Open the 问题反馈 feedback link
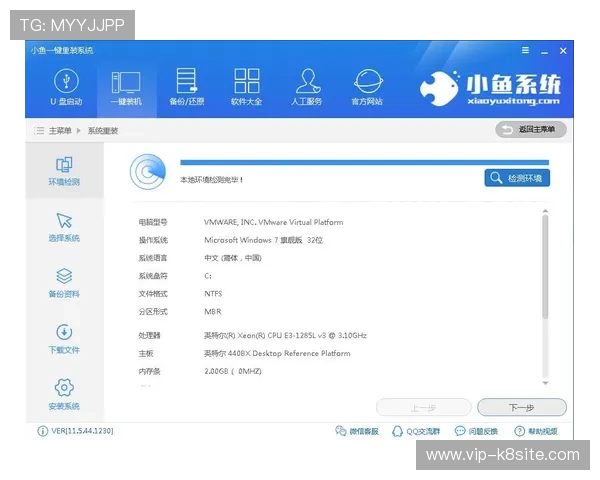This screenshot has height=480, width=600. pyautogui.click(x=476, y=431)
